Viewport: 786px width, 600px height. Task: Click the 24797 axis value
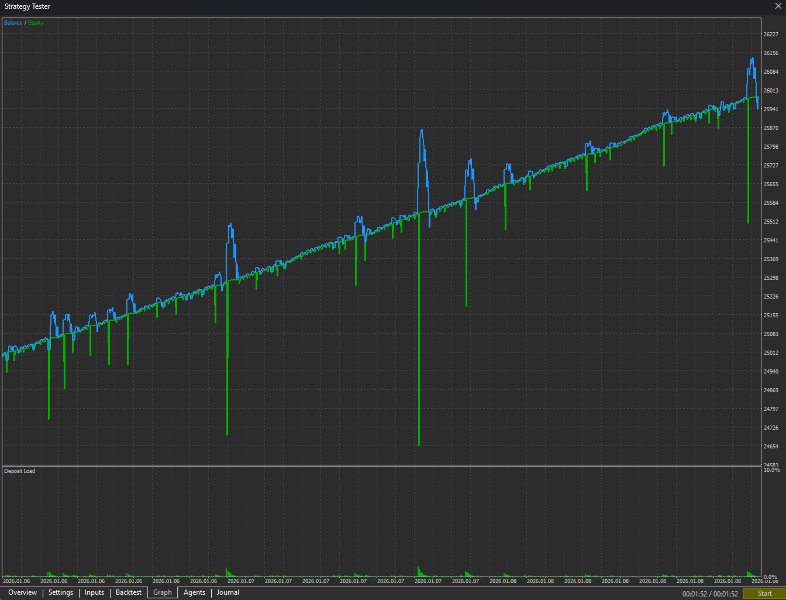[771, 409]
